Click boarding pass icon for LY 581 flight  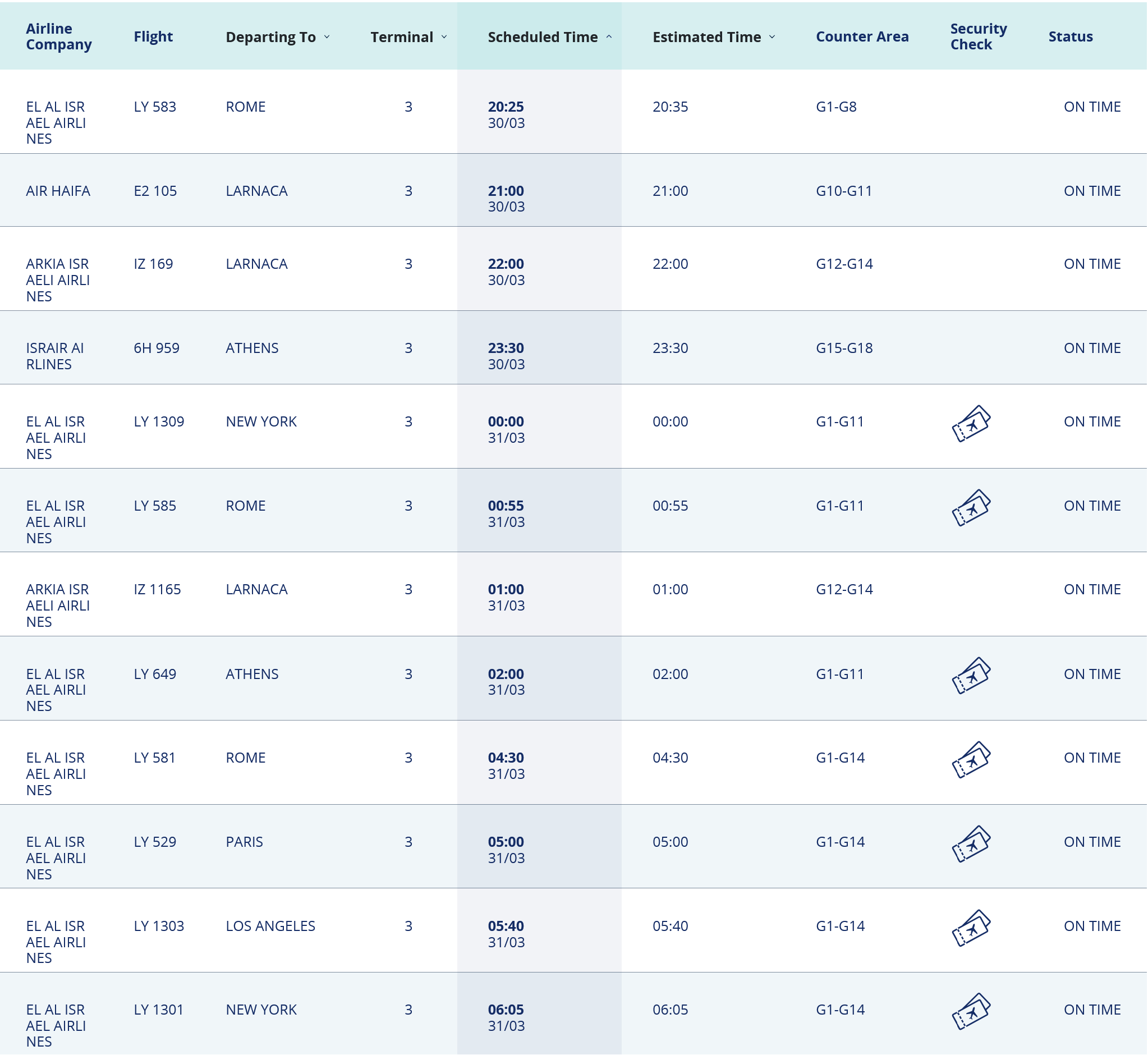point(971,759)
